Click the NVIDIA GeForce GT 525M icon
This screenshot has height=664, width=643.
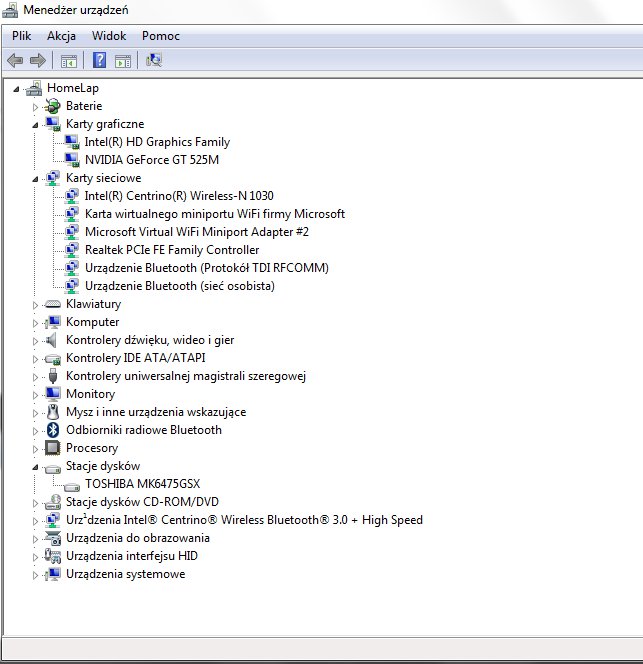(x=72, y=160)
